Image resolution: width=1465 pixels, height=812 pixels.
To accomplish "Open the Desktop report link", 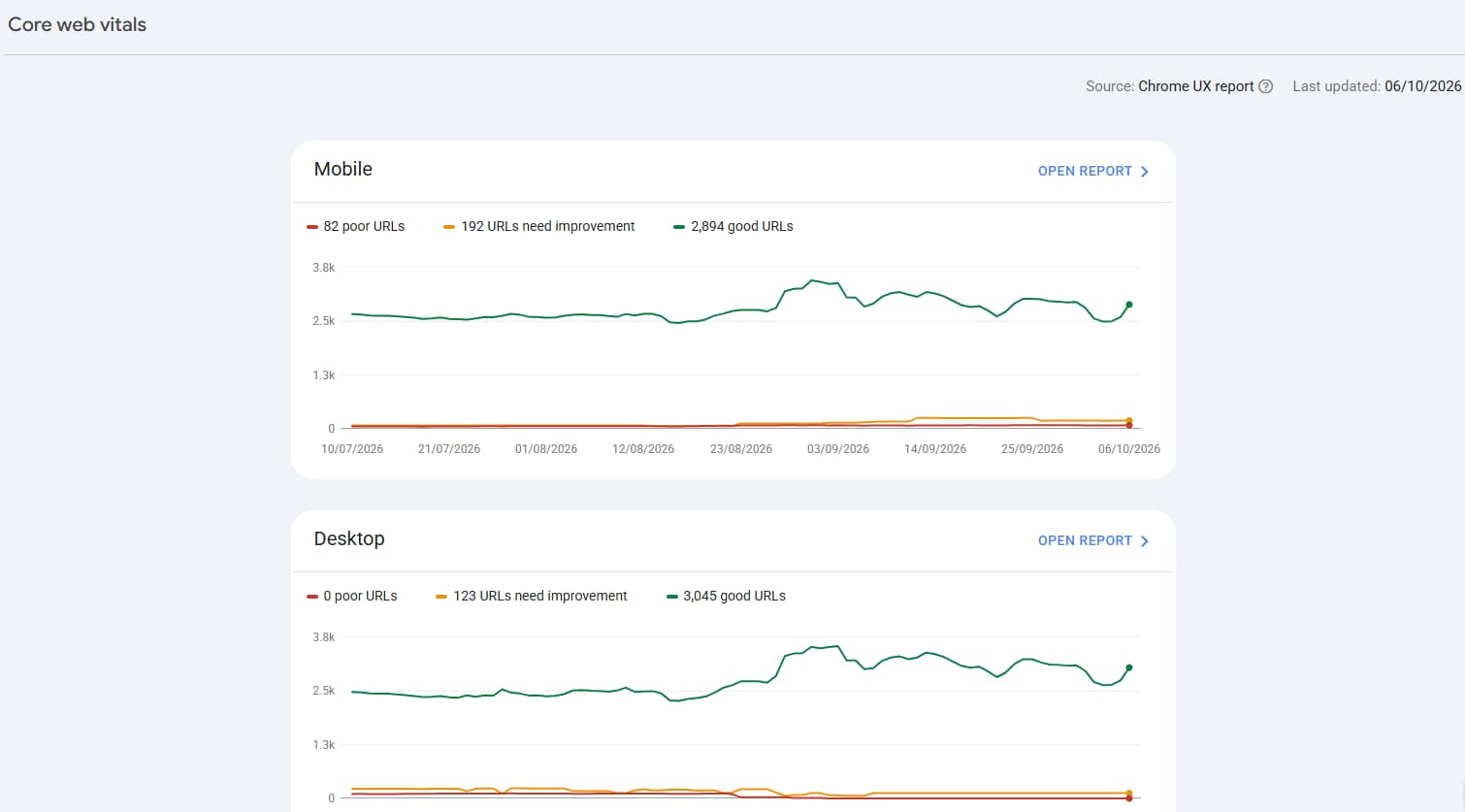I will [1093, 540].
